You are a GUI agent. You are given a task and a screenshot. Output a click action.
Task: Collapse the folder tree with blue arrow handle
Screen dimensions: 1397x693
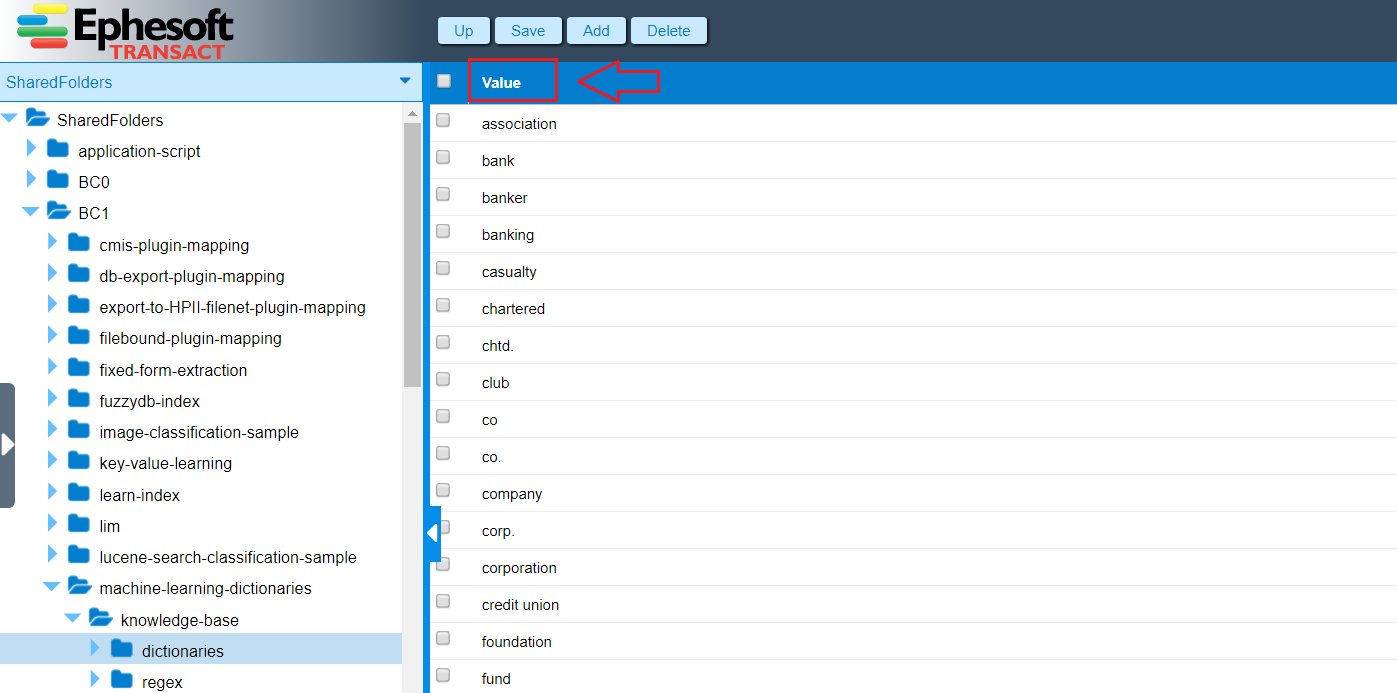pyautogui.click(x=433, y=534)
